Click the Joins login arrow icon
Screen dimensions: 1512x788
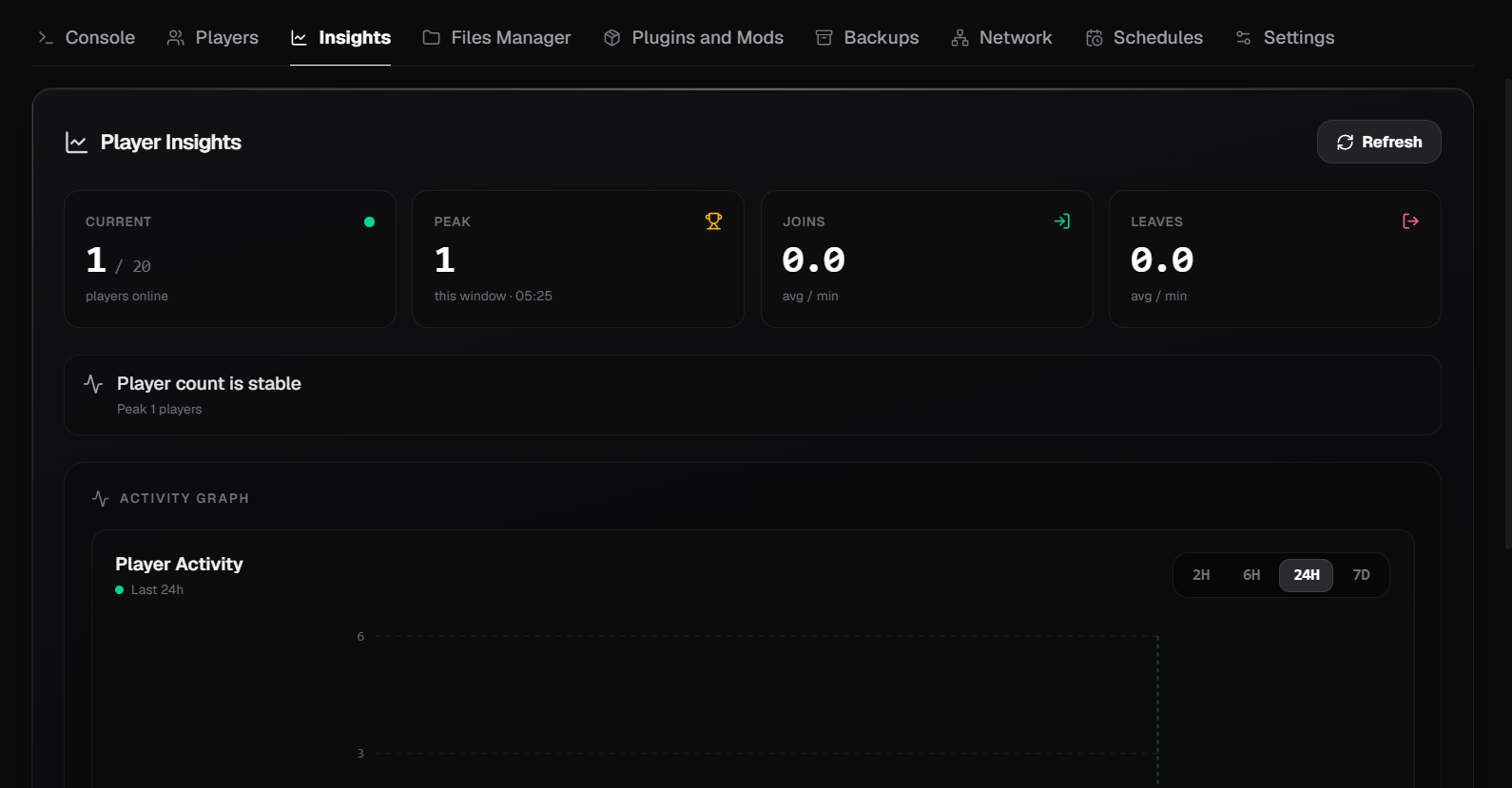pos(1062,221)
